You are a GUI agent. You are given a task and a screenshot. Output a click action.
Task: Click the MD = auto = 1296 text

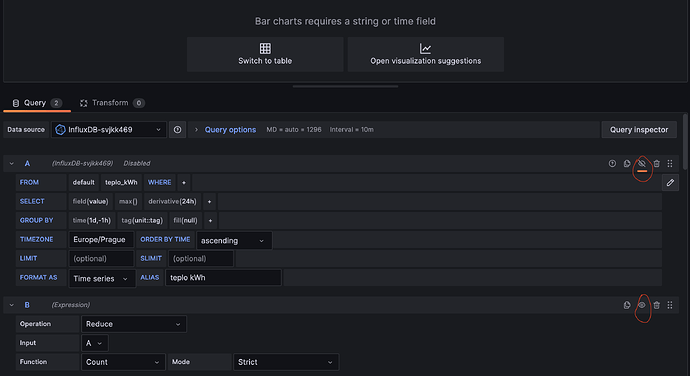click(294, 129)
